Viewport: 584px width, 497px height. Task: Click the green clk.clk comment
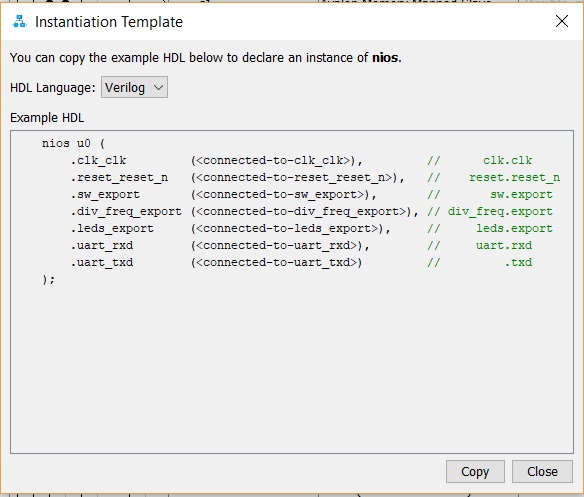coord(508,161)
